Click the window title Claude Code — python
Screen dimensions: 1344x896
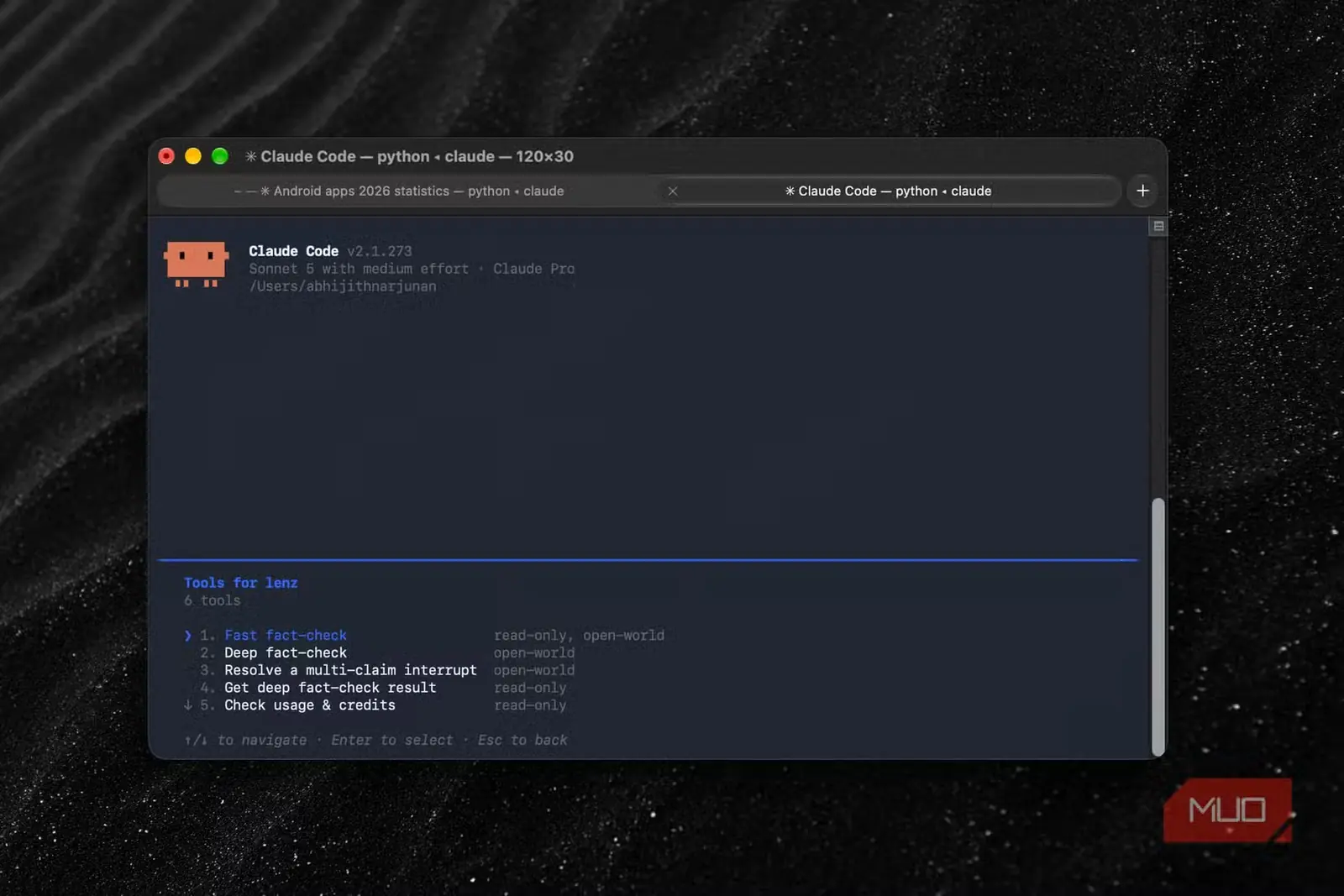point(409,156)
